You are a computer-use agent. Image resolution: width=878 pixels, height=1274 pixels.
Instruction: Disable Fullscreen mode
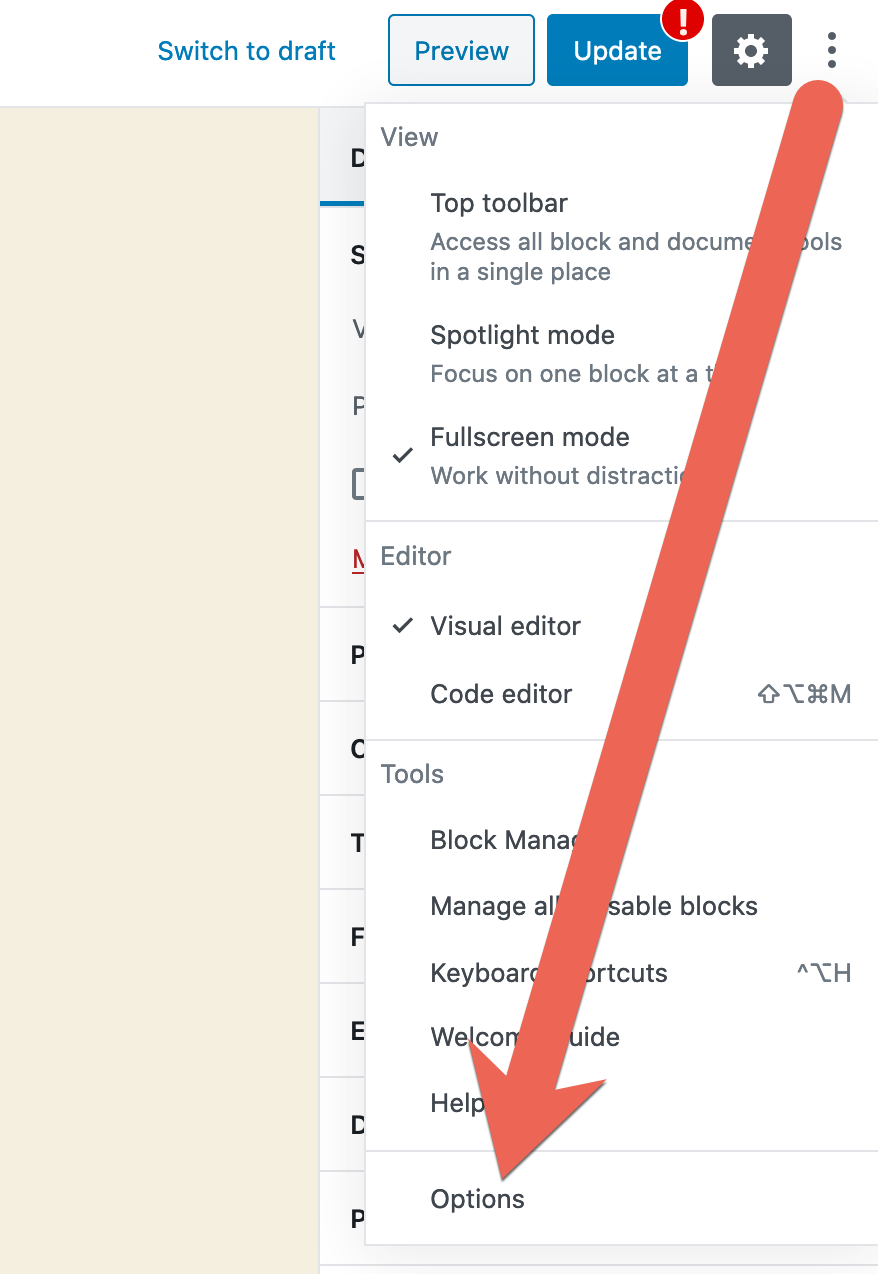(x=529, y=437)
